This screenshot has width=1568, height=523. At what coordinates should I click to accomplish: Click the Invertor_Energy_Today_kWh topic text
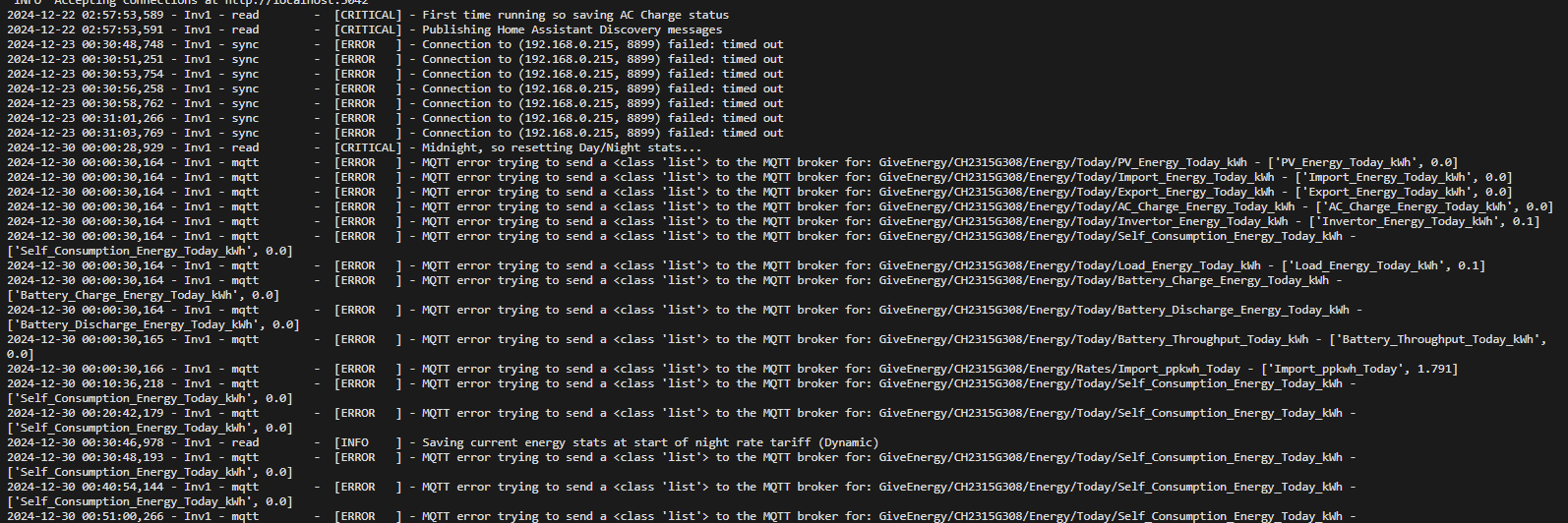coord(1083,221)
